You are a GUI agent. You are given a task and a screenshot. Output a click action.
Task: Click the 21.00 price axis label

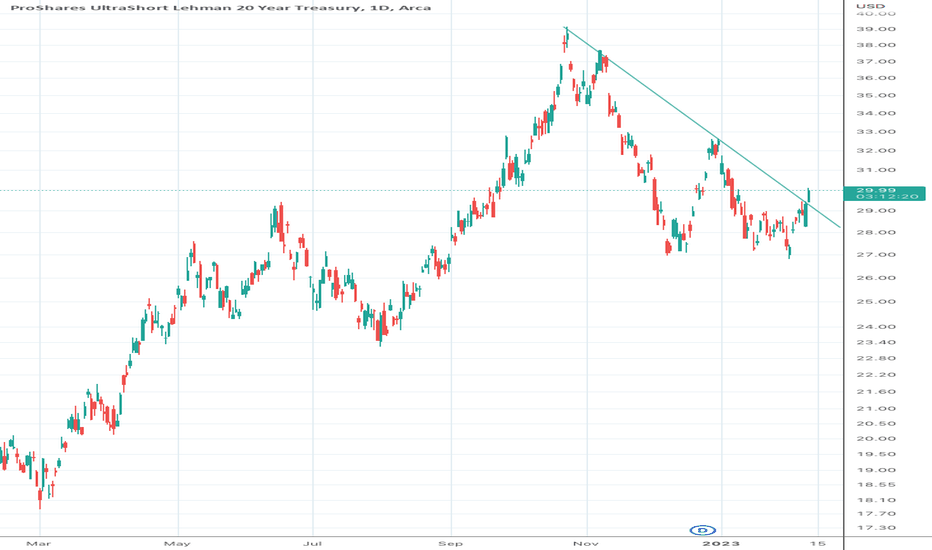(x=876, y=408)
